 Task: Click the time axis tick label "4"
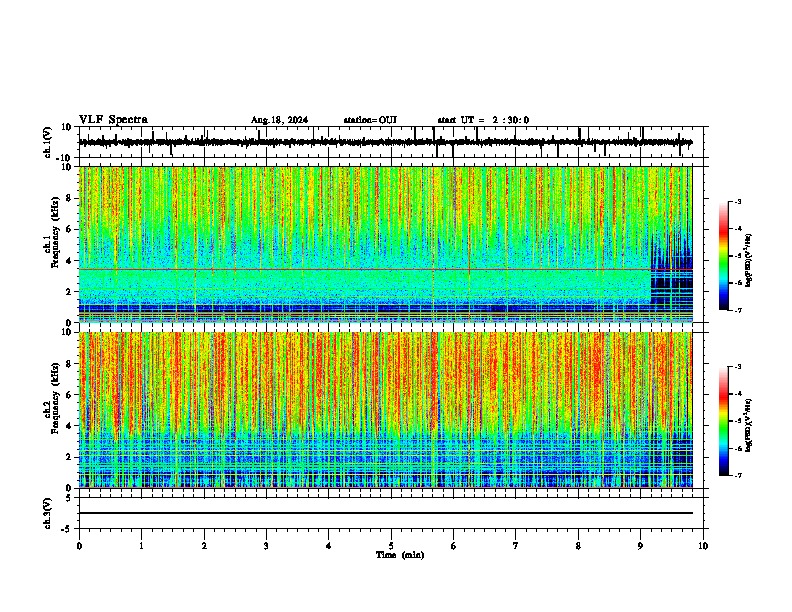[329, 546]
